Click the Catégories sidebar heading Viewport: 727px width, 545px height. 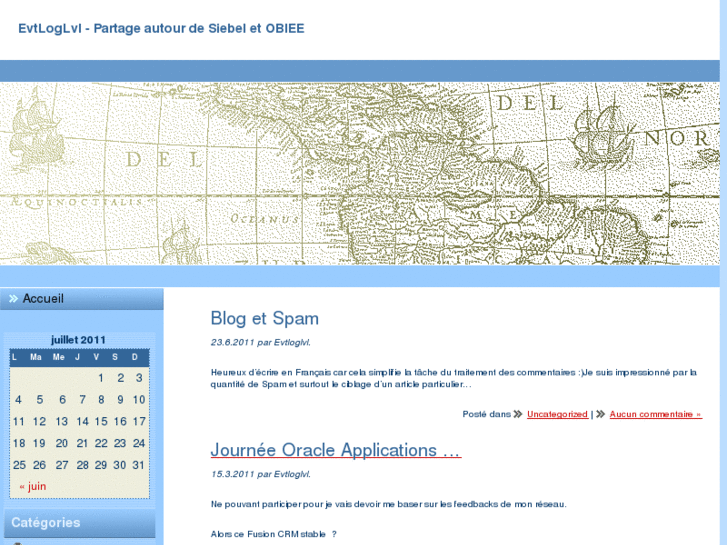click(45, 523)
